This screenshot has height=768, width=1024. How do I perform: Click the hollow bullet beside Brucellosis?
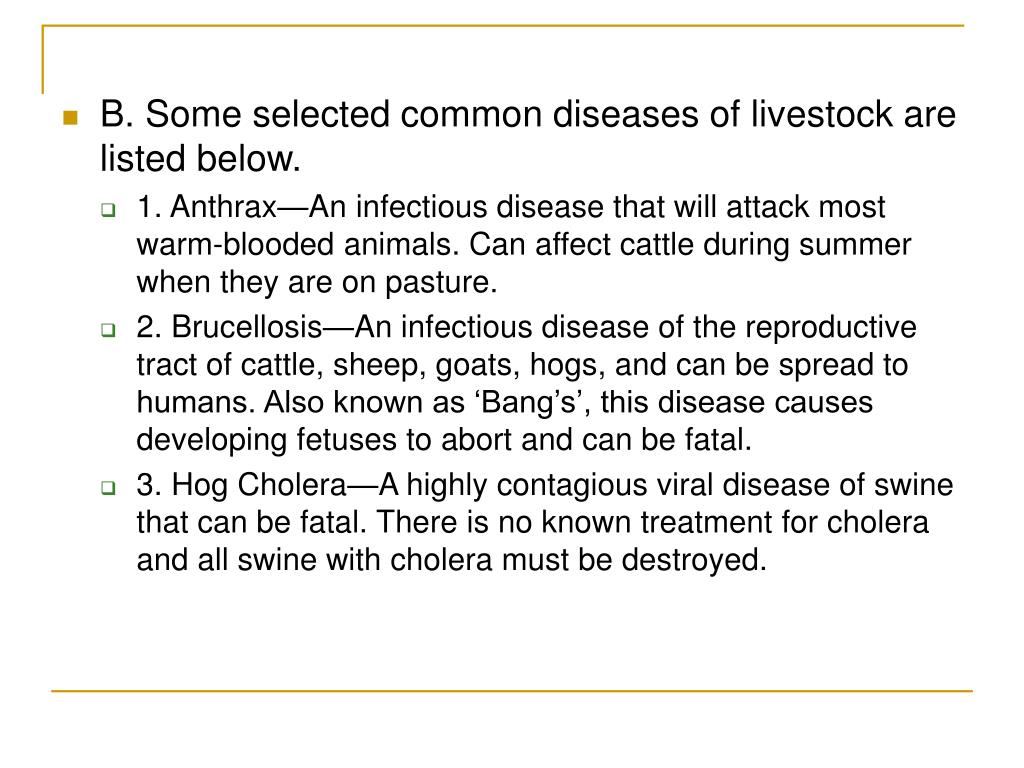108,330
